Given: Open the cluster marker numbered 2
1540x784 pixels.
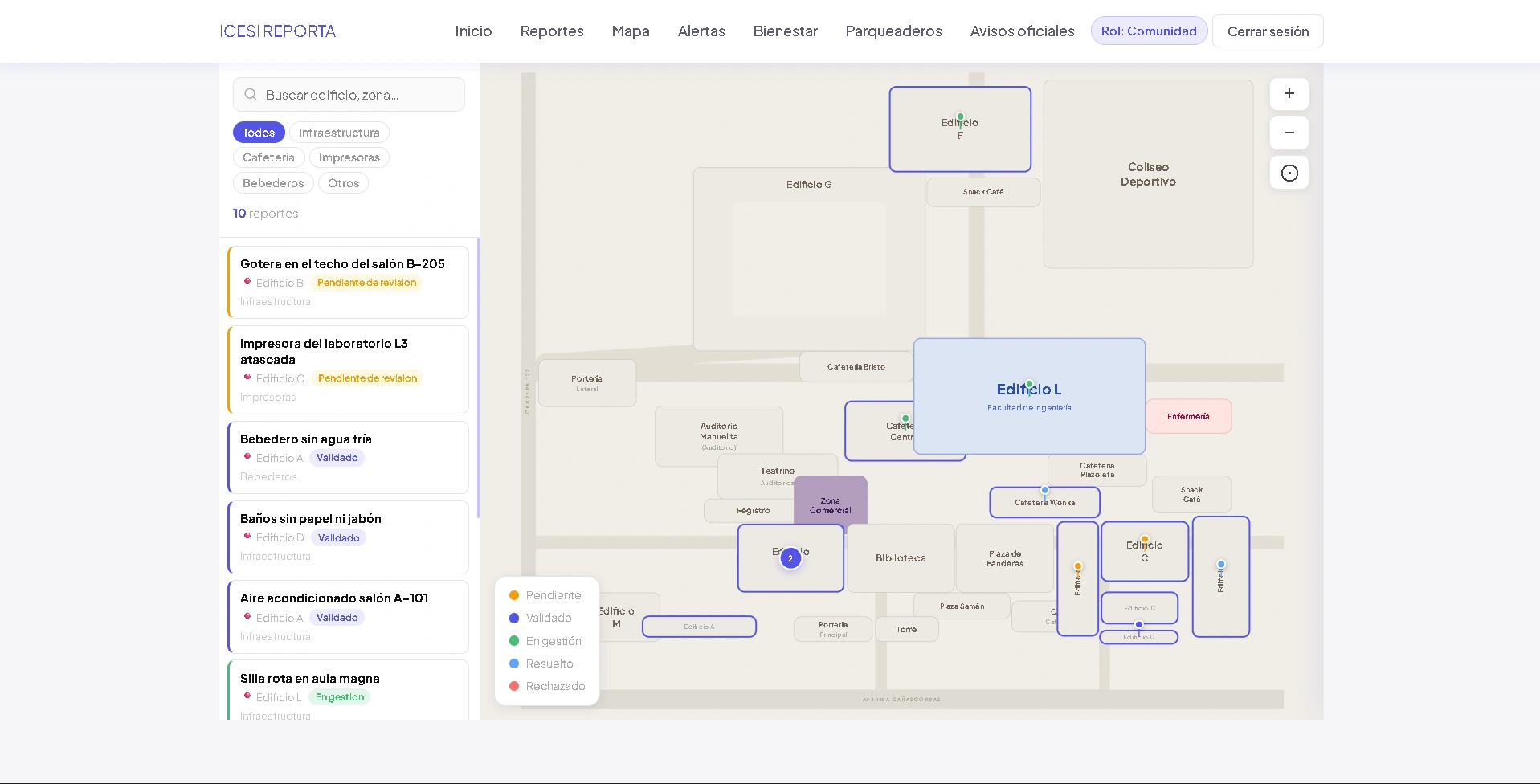Looking at the screenshot, I should pos(790,558).
